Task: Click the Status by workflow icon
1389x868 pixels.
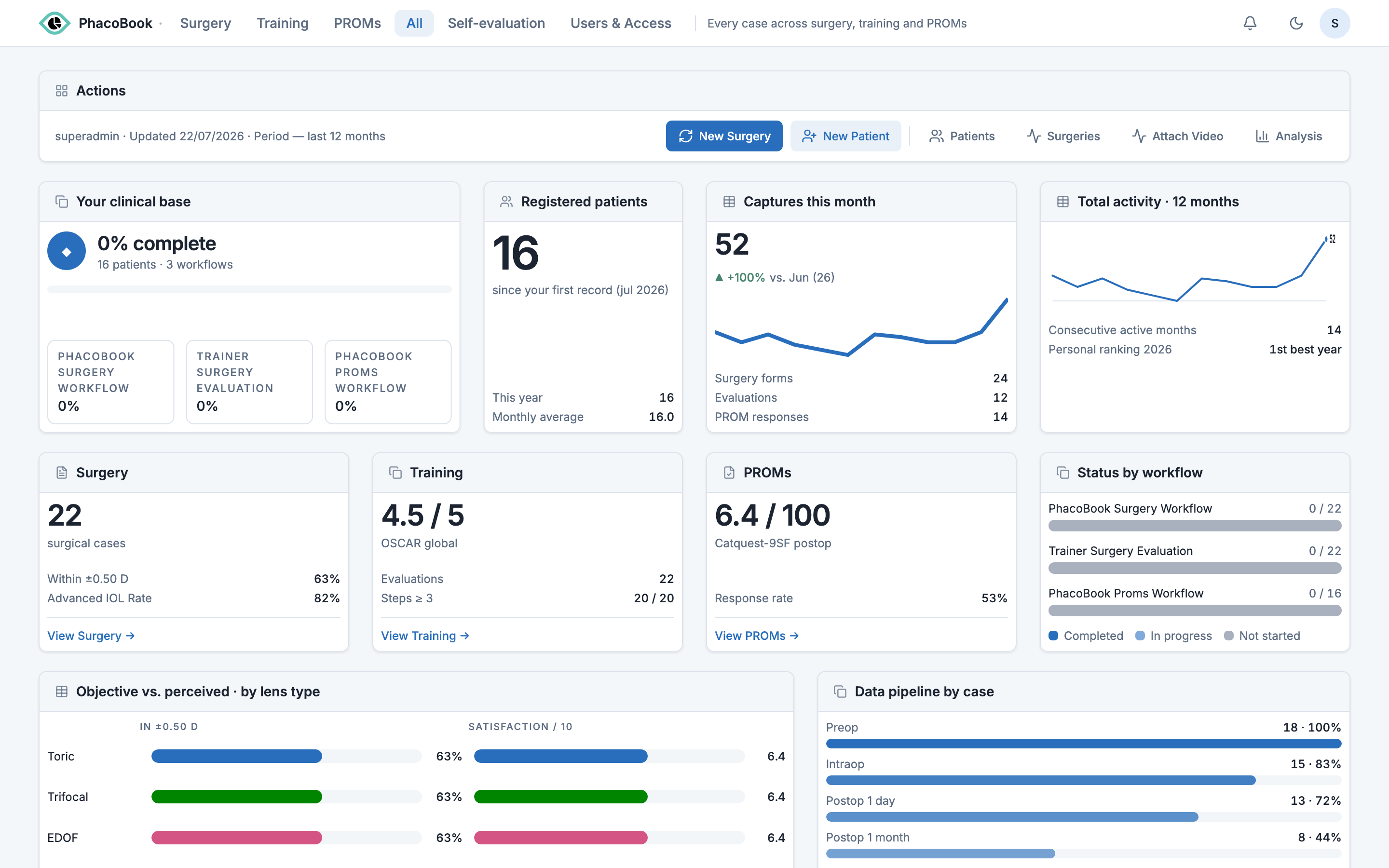Action: point(1062,473)
